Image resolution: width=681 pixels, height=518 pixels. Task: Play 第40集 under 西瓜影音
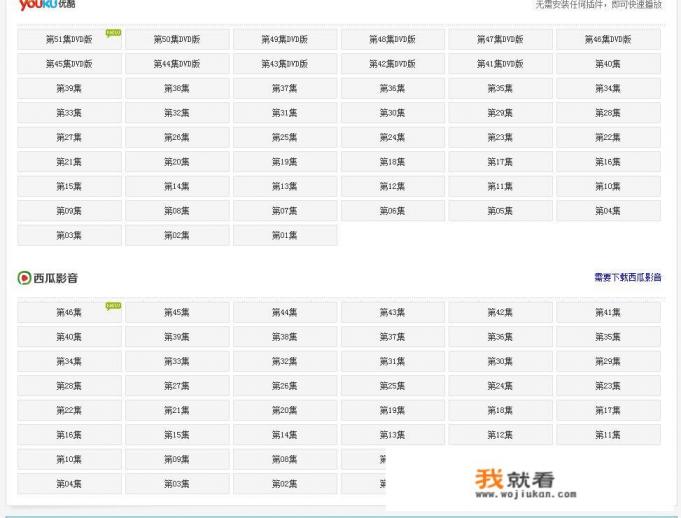(x=69, y=337)
